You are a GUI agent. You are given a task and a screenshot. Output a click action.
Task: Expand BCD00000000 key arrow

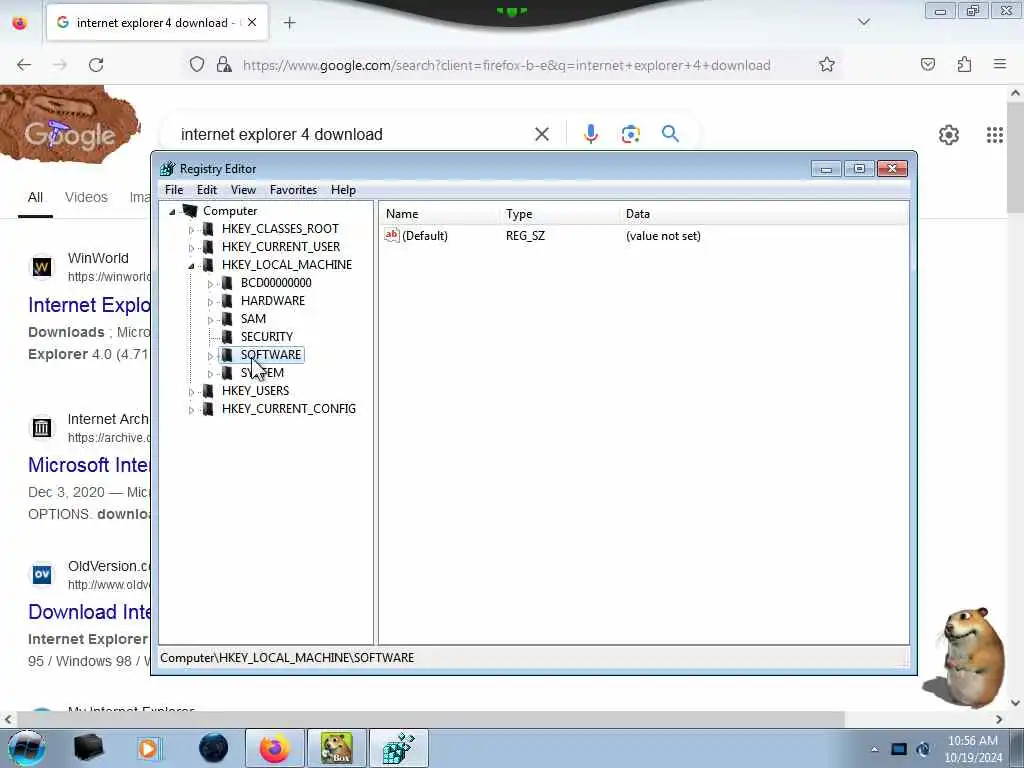coord(210,284)
